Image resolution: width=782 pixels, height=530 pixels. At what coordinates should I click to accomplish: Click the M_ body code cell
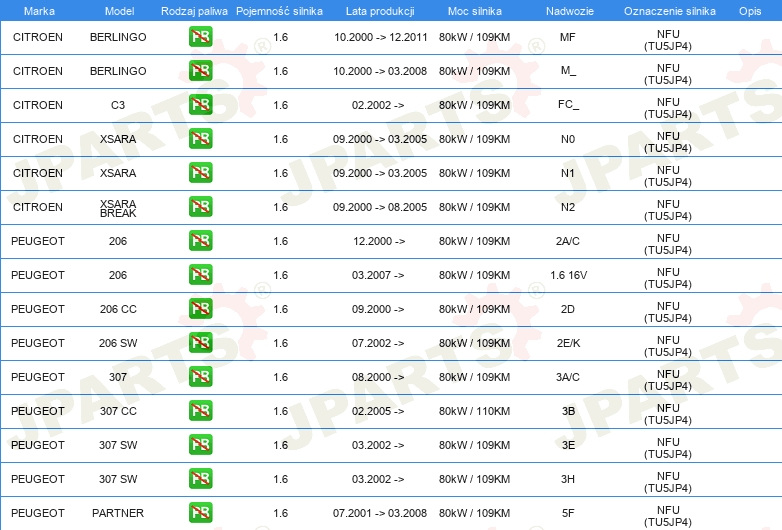pos(568,71)
